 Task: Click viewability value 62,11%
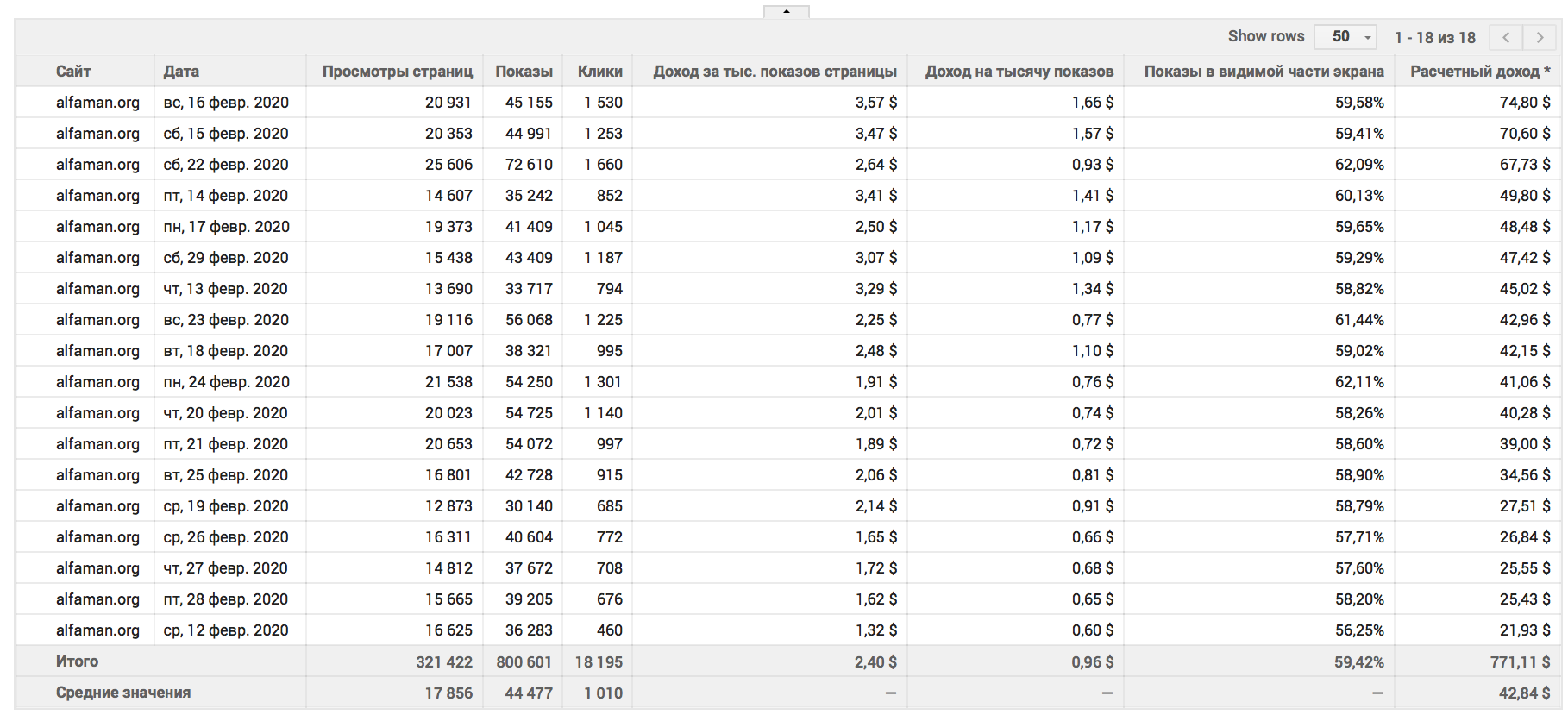[x=1359, y=382]
